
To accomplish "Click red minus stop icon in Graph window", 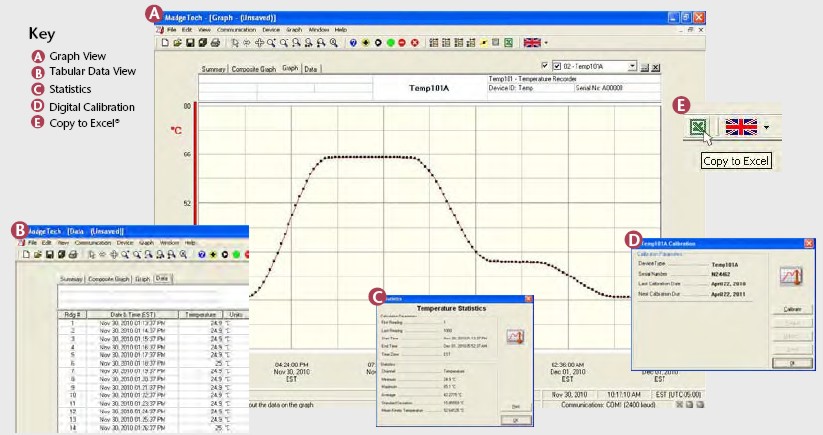I will pos(402,43).
